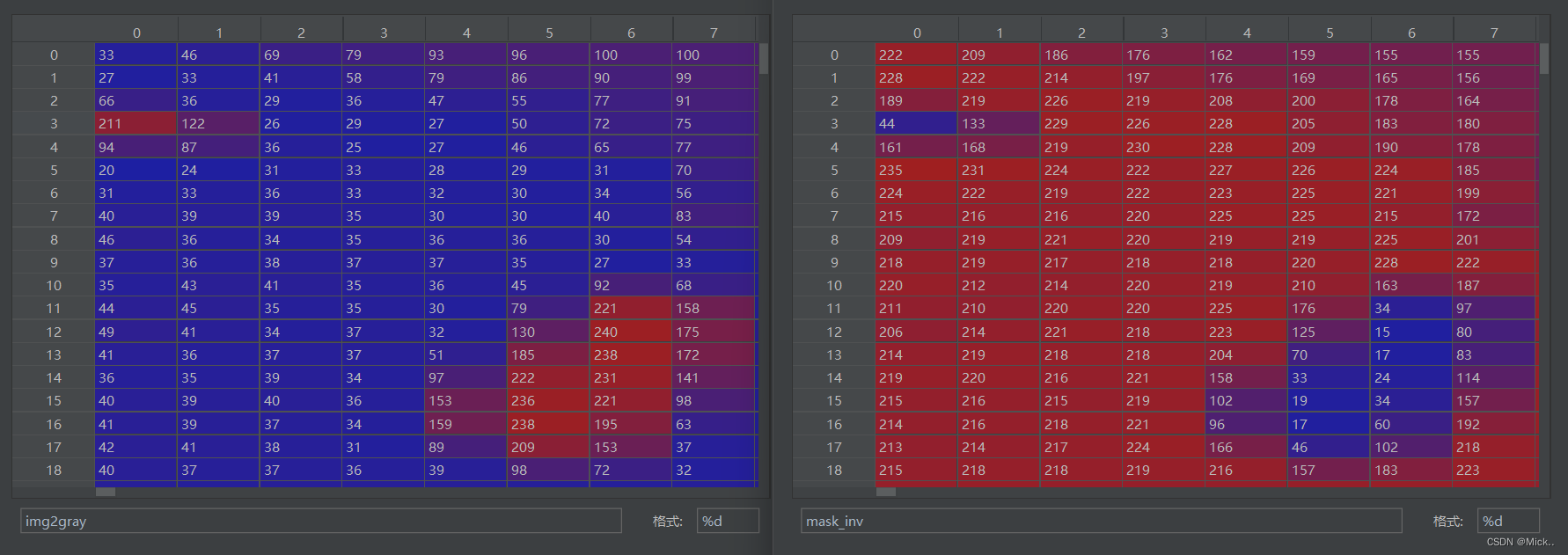Select column header 0 in img2gray table
The image size is (1568, 555).
[136, 33]
